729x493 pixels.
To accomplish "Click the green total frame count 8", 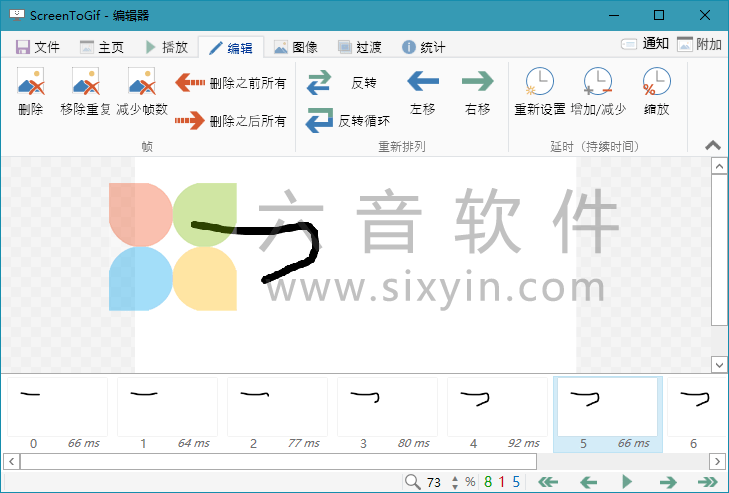I will (x=487, y=482).
